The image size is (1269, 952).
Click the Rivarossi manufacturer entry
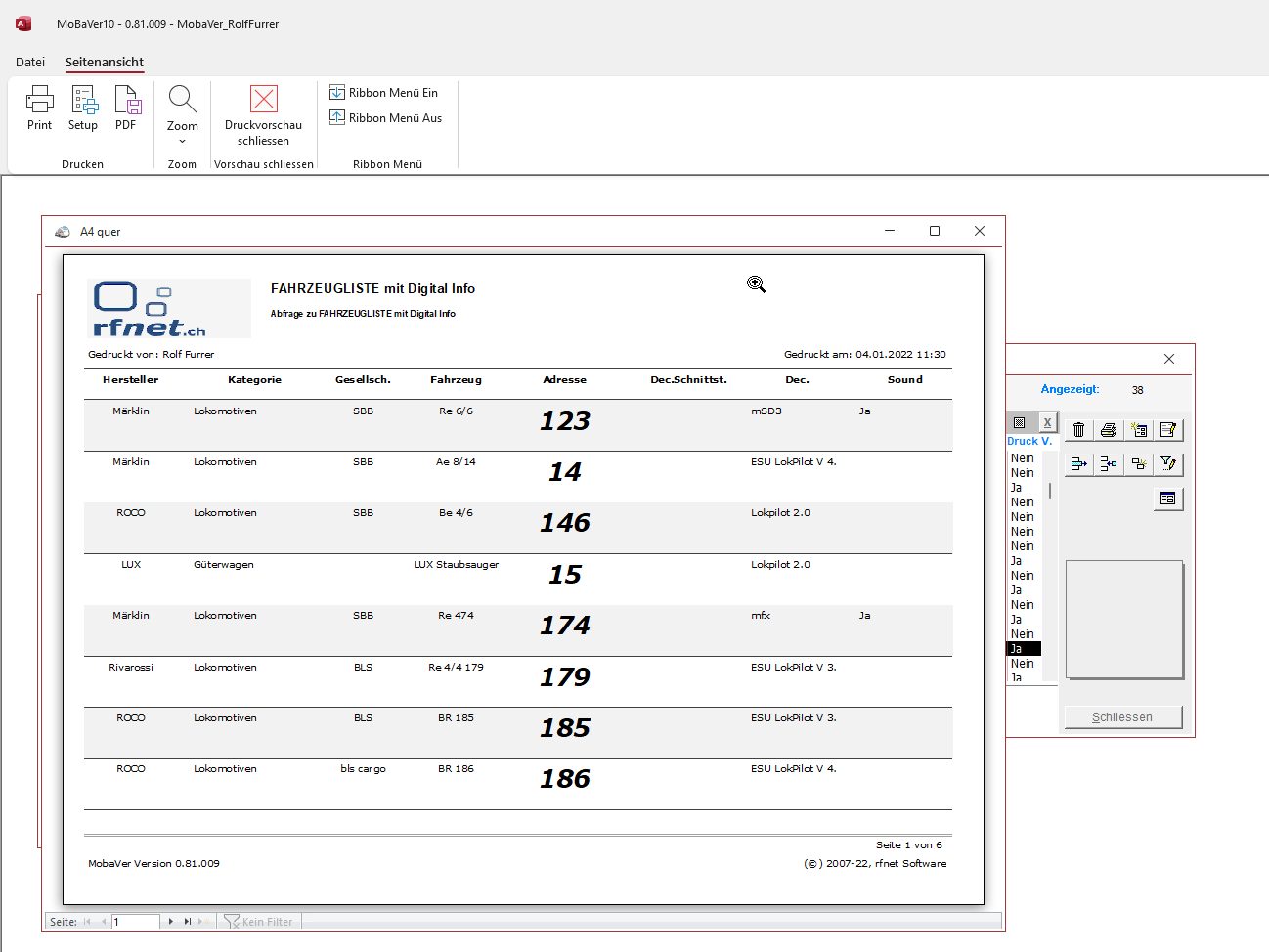(131, 668)
